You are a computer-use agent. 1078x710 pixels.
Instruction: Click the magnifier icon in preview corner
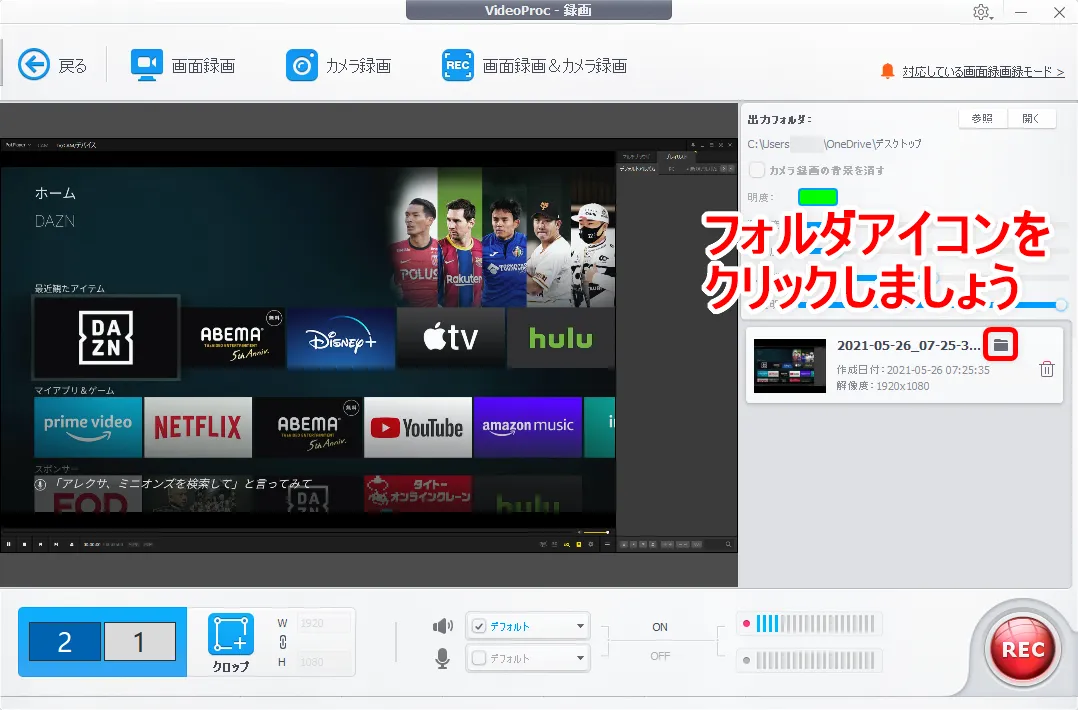(x=728, y=544)
